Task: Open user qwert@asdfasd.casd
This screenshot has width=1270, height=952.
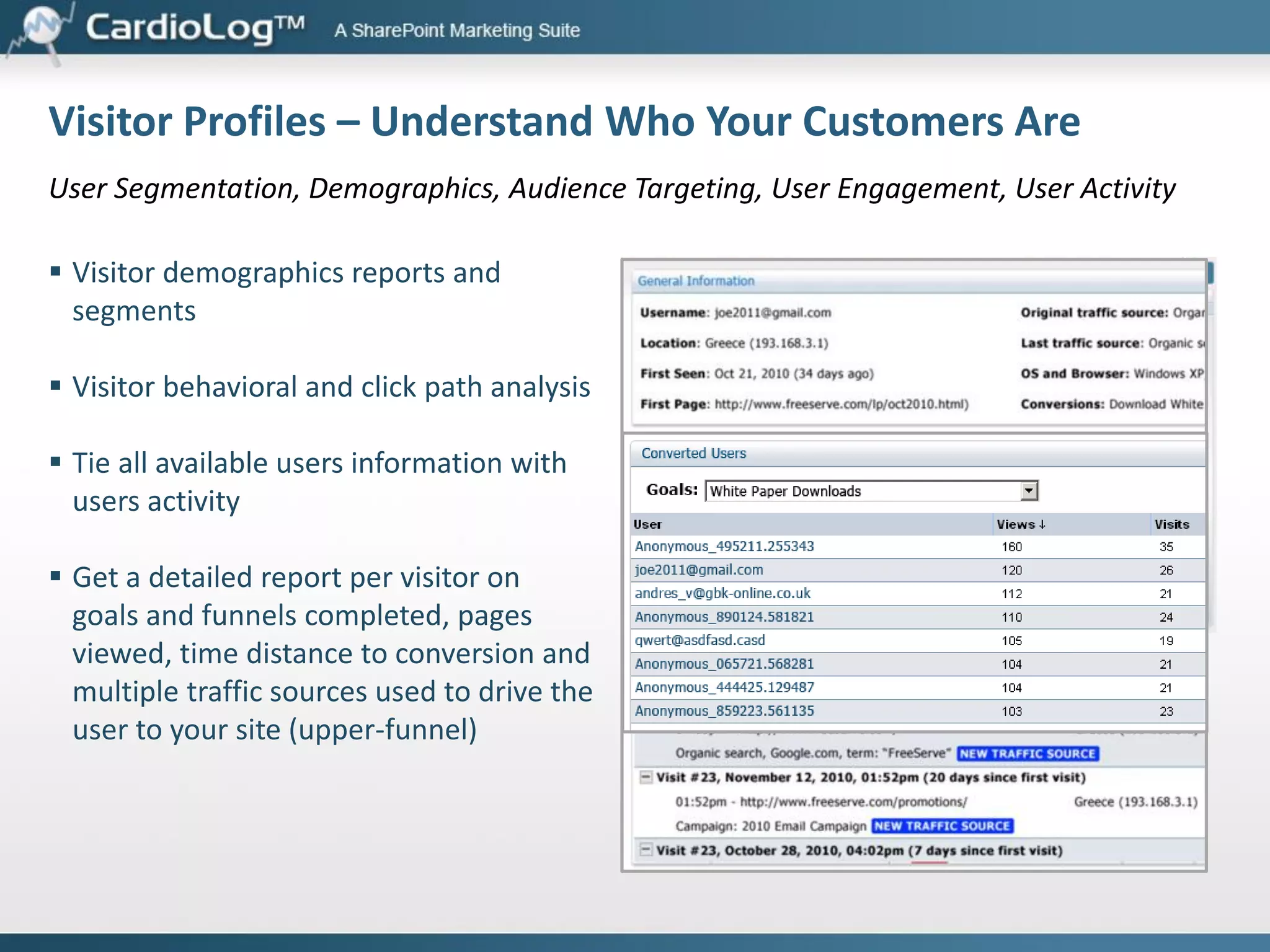Action: (x=699, y=640)
